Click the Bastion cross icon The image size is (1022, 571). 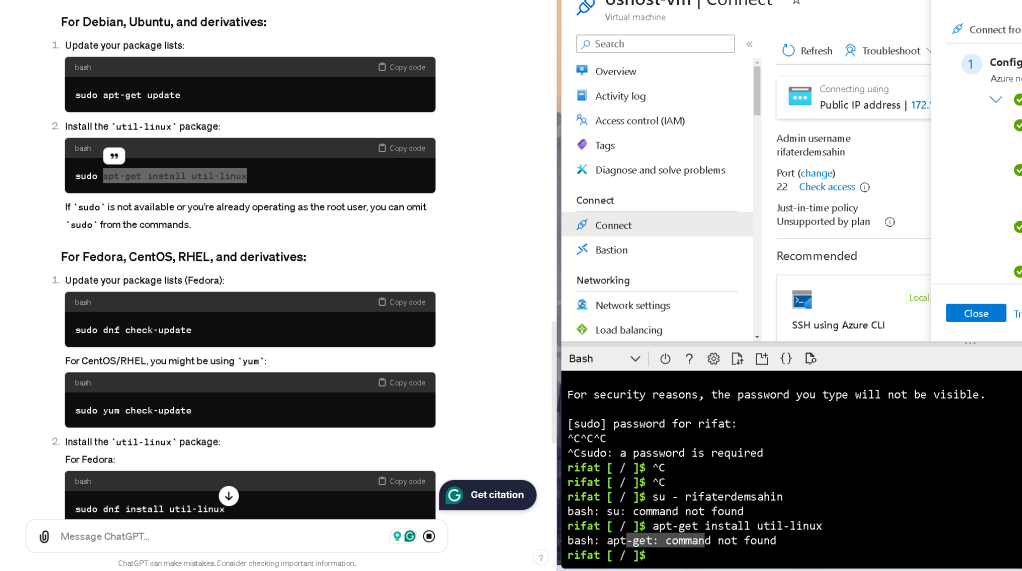582,249
